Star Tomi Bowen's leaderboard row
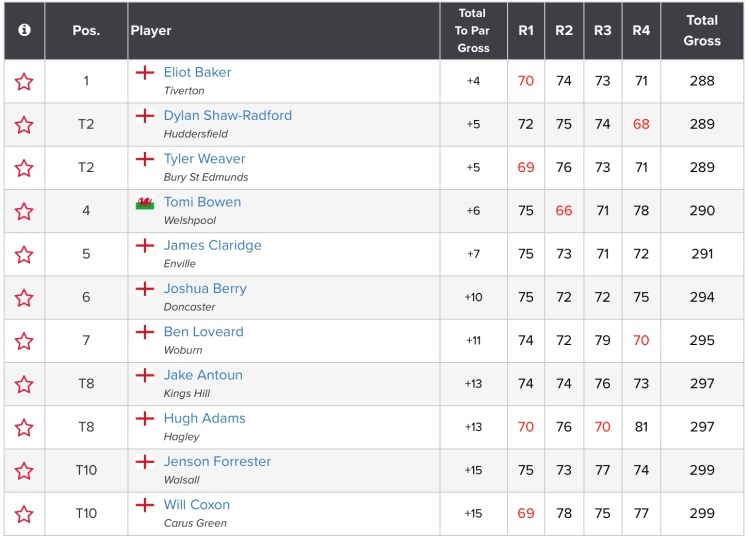749x536 pixels. coord(24,211)
